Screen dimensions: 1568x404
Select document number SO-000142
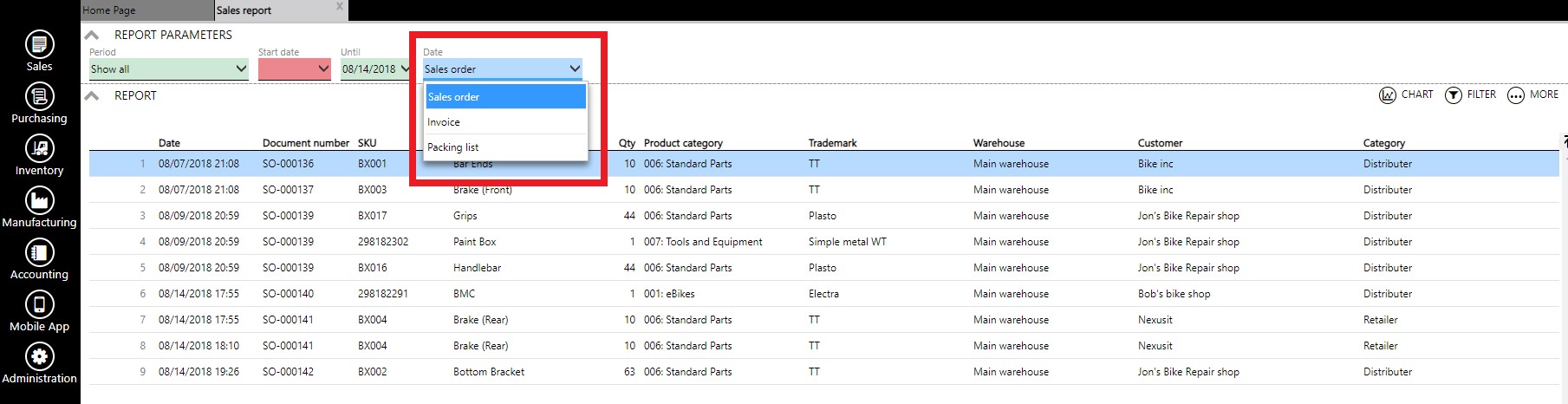click(x=288, y=372)
